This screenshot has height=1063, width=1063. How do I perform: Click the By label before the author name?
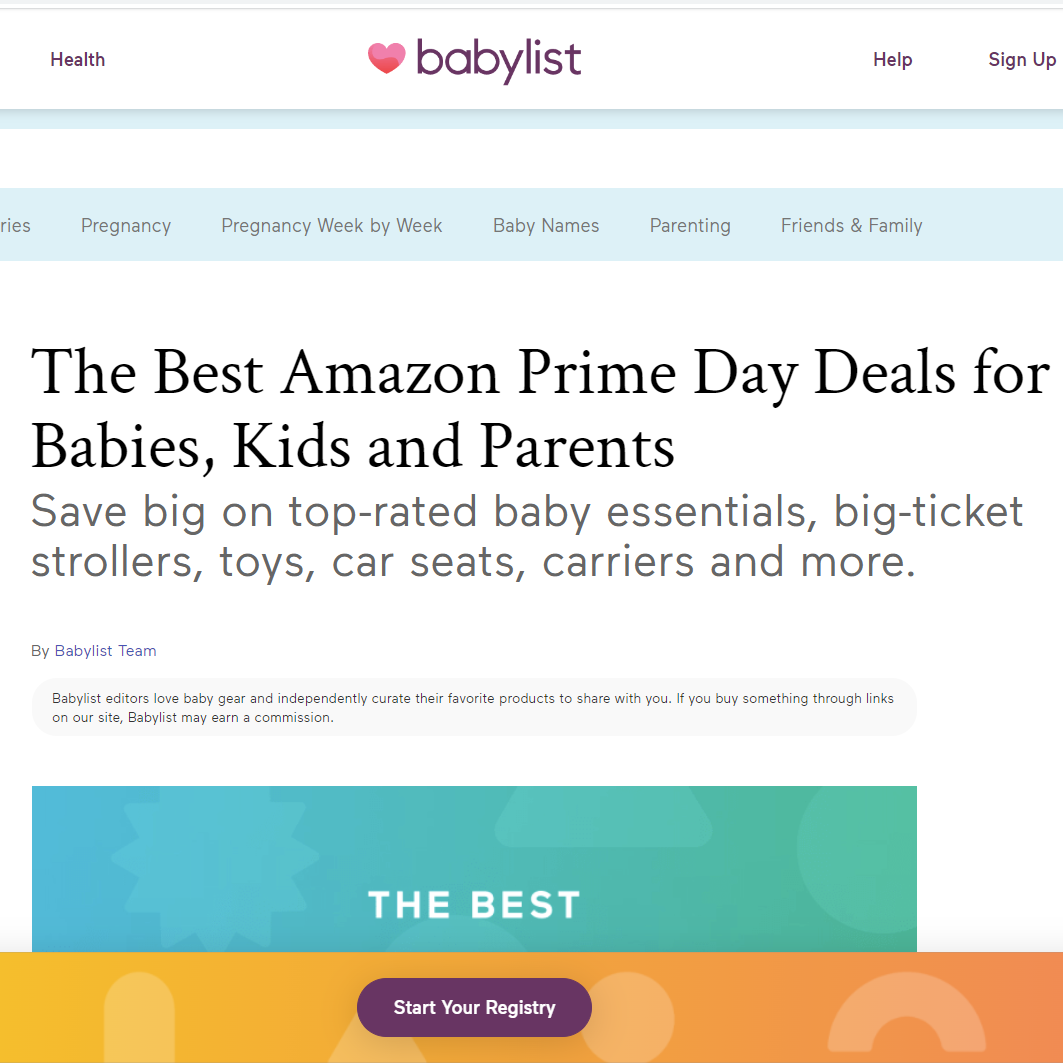point(40,651)
